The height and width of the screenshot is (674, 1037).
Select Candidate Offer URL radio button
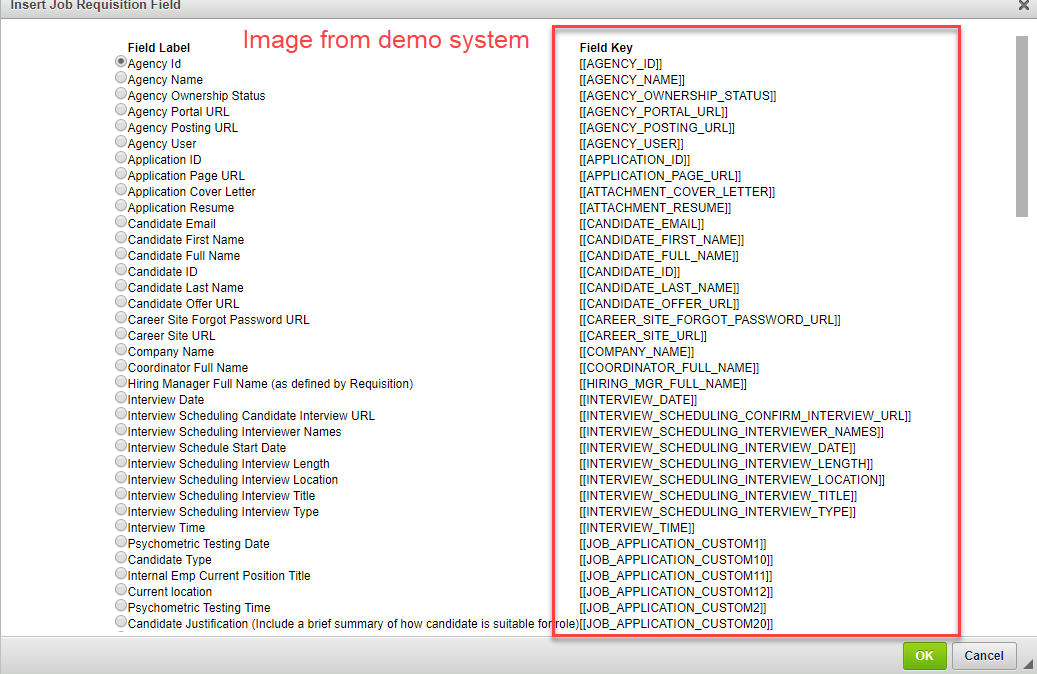(x=120, y=302)
